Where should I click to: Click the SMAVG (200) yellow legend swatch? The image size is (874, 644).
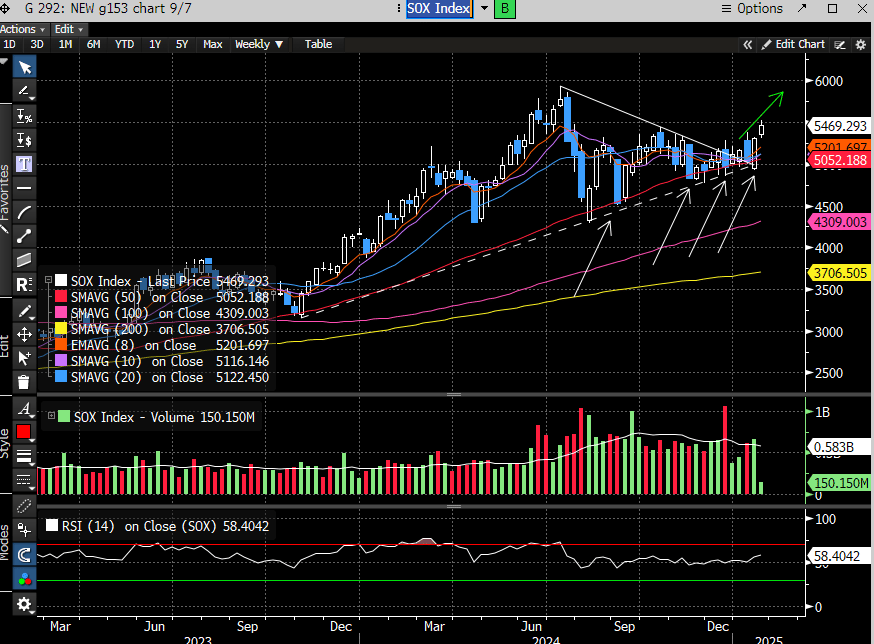click(61, 328)
